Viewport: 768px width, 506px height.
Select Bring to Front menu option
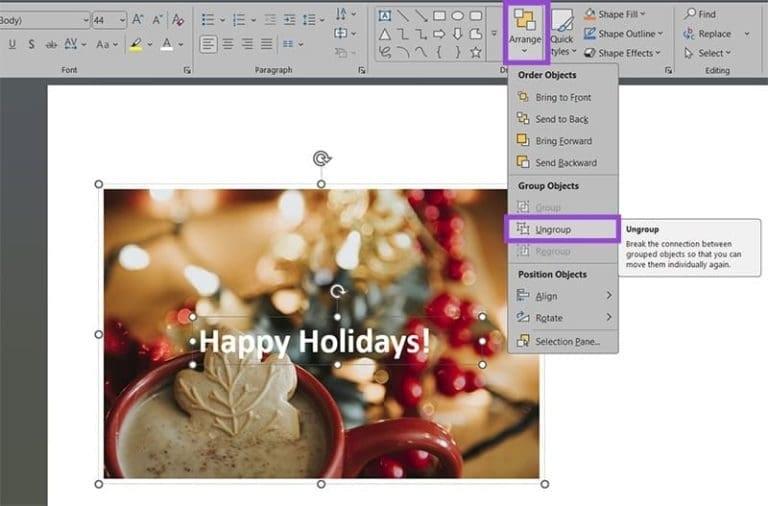pyautogui.click(x=562, y=97)
